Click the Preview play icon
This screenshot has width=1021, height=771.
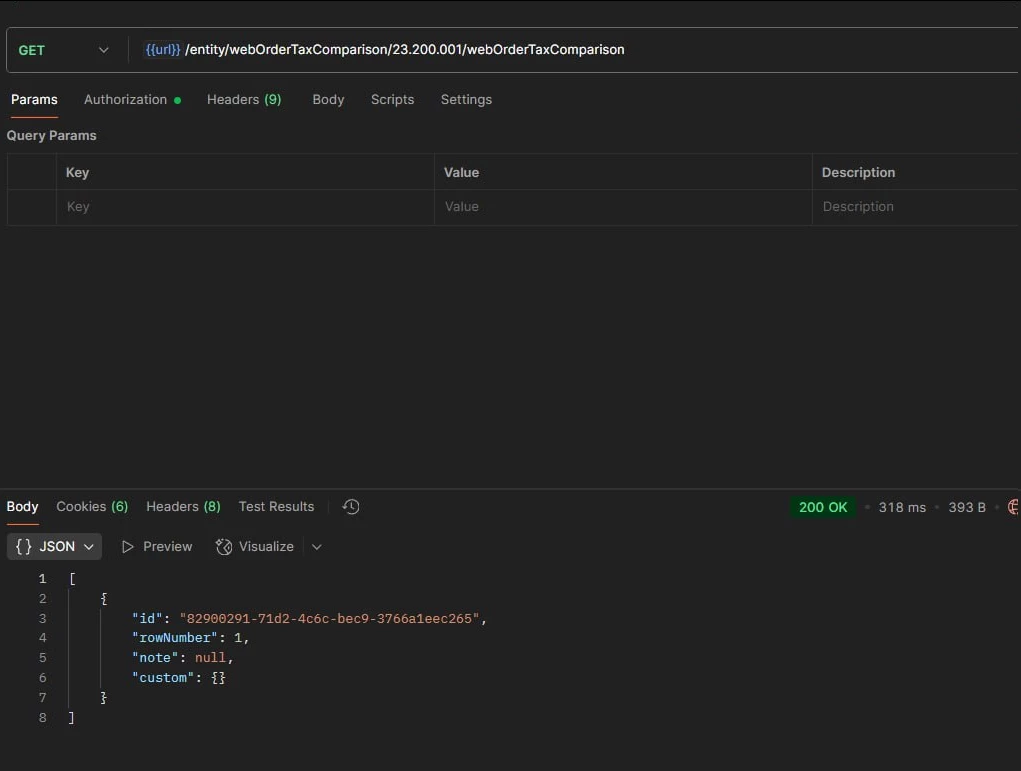pyautogui.click(x=127, y=546)
